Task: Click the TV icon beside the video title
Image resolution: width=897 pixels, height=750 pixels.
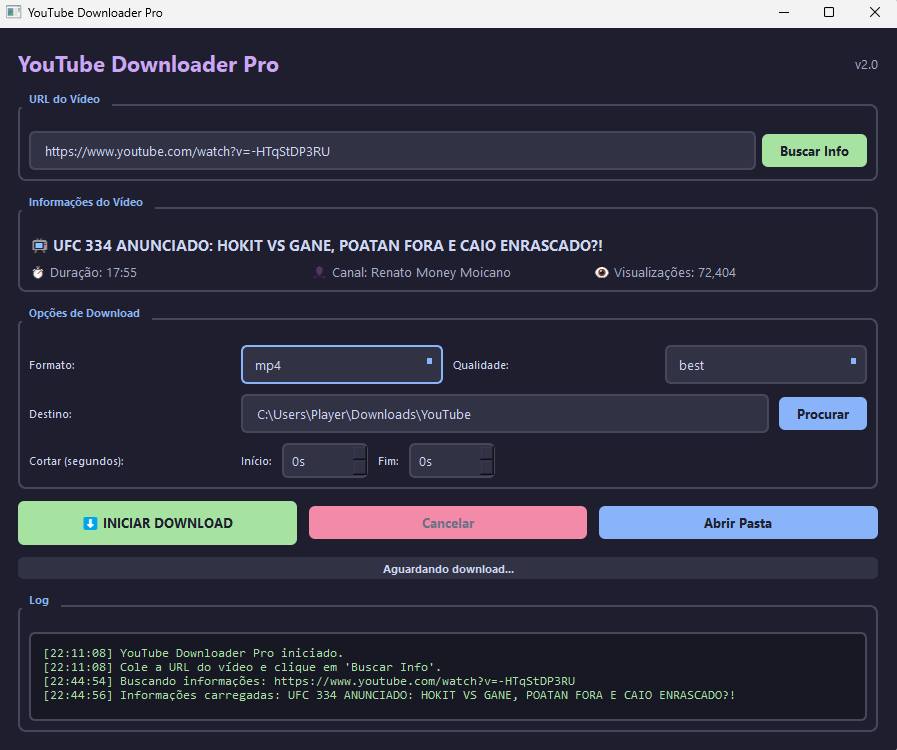Action: coord(39,246)
